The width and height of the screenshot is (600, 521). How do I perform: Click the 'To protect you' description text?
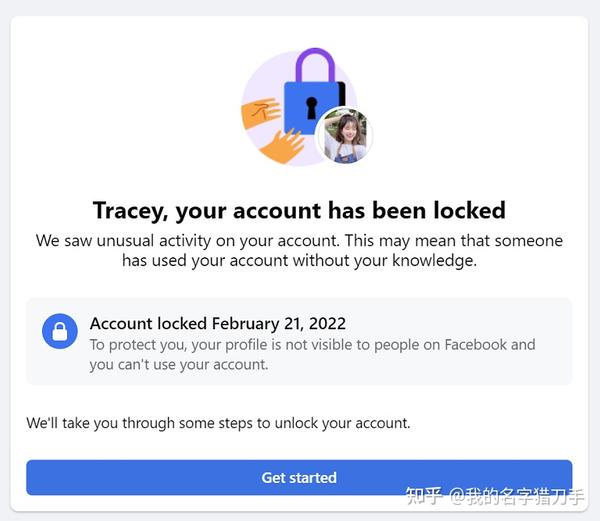312,355
